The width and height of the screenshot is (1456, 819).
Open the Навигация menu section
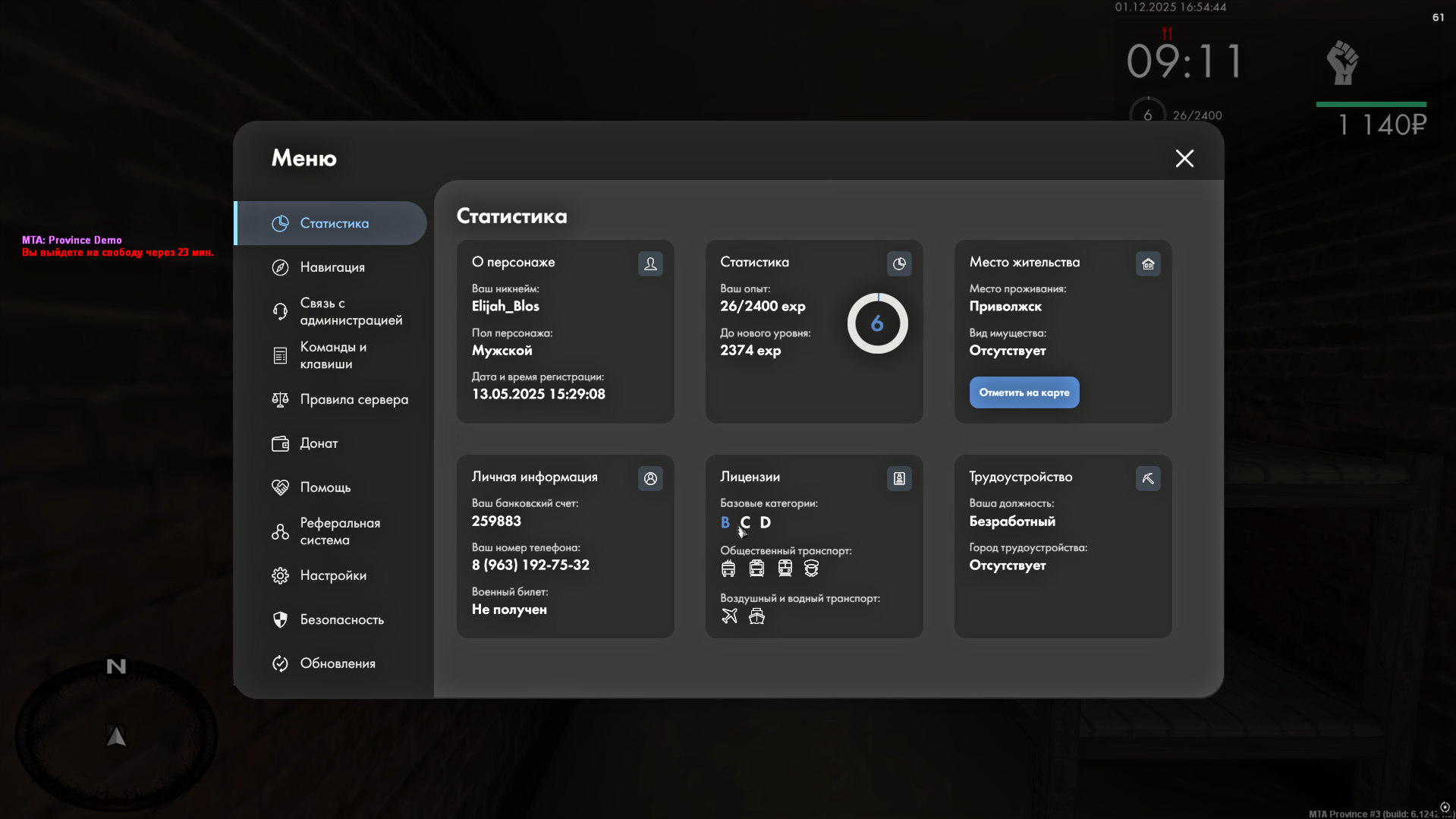(x=332, y=267)
